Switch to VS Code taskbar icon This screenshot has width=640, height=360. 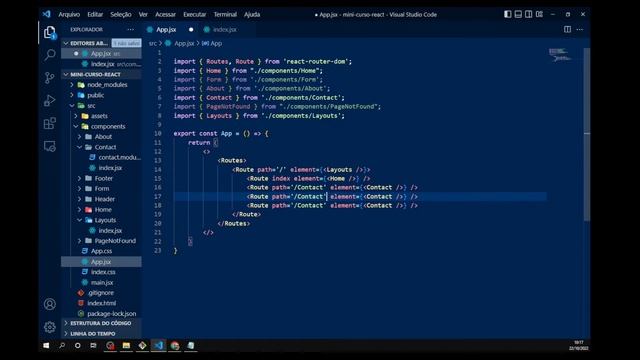[x=159, y=346]
